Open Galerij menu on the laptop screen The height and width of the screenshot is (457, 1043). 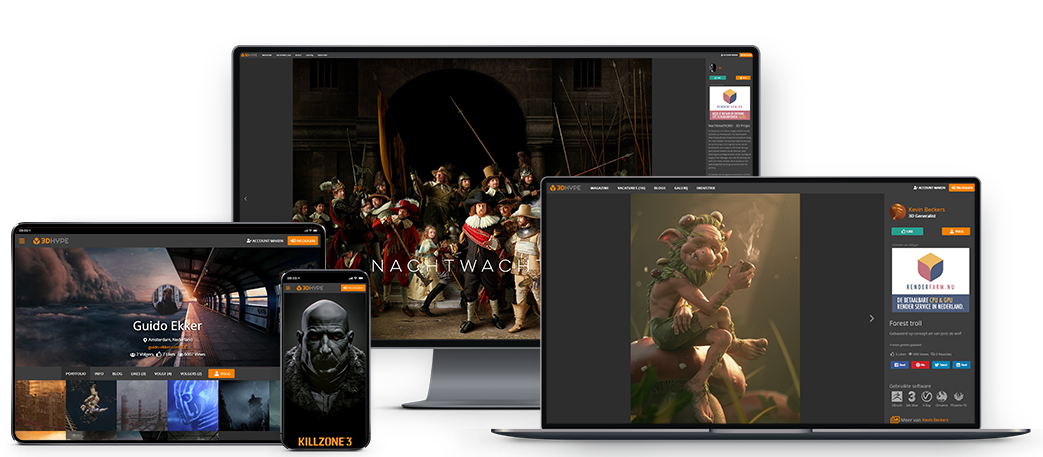coord(681,188)
